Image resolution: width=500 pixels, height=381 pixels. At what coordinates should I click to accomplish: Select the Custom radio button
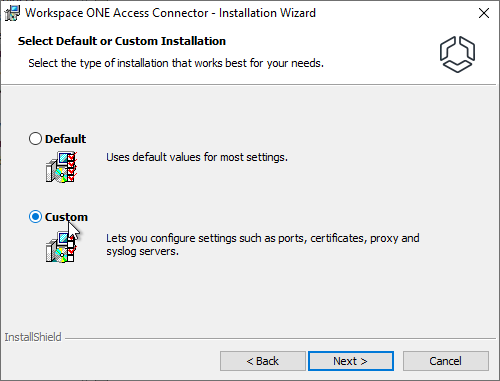(35, 217)
